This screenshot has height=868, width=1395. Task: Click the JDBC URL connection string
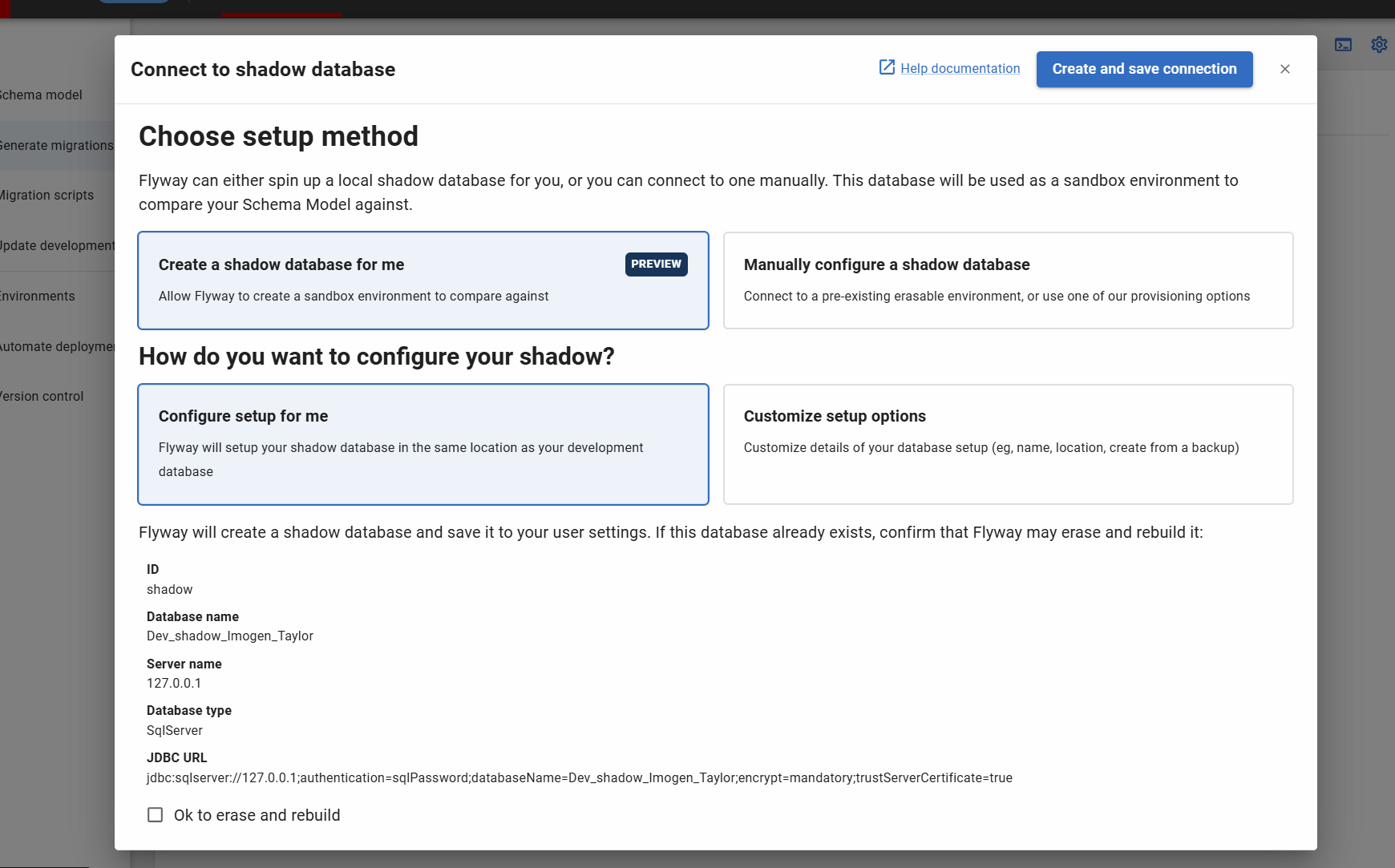pyautogui.click(x=579, y=777)
